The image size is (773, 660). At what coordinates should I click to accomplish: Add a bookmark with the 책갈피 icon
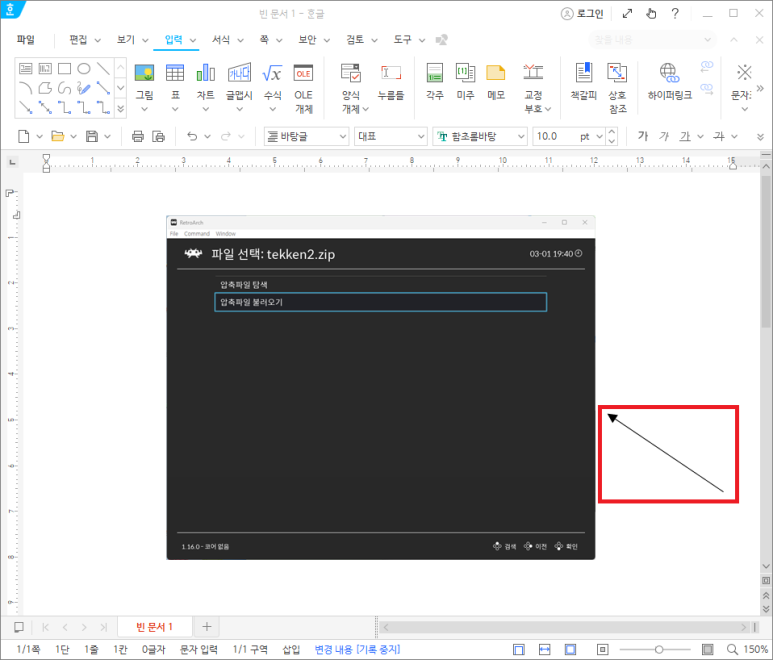(x=584, y=73)
